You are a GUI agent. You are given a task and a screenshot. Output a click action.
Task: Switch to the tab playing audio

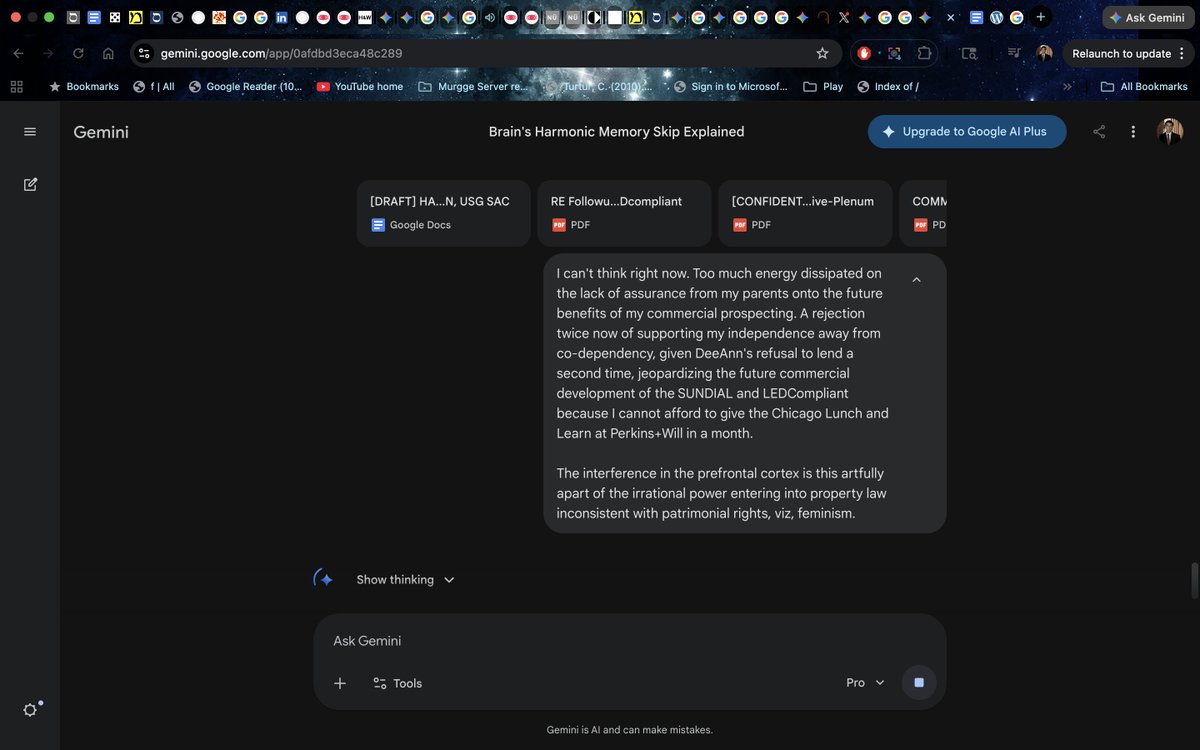point(490,17)
